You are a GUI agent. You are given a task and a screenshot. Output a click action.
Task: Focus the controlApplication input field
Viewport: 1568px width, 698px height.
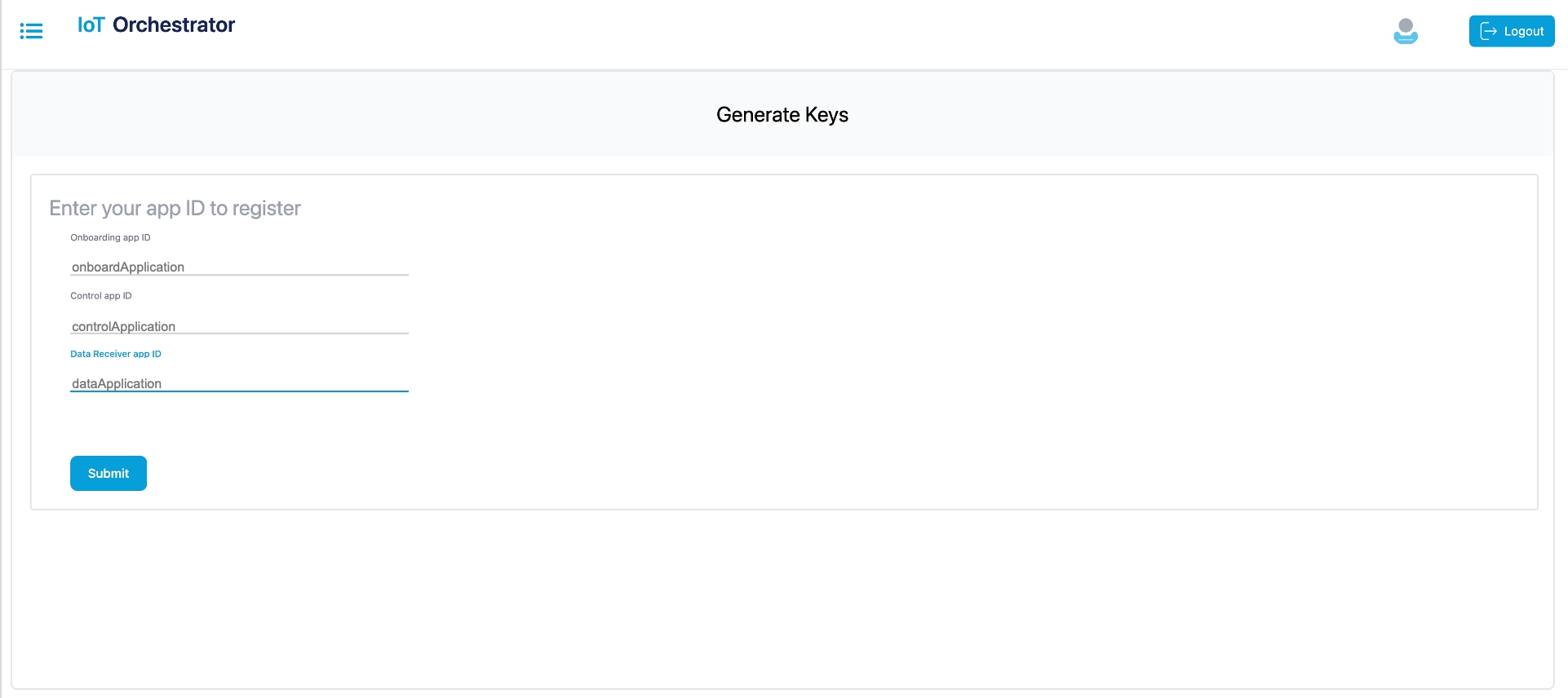[x=239, y=326]
